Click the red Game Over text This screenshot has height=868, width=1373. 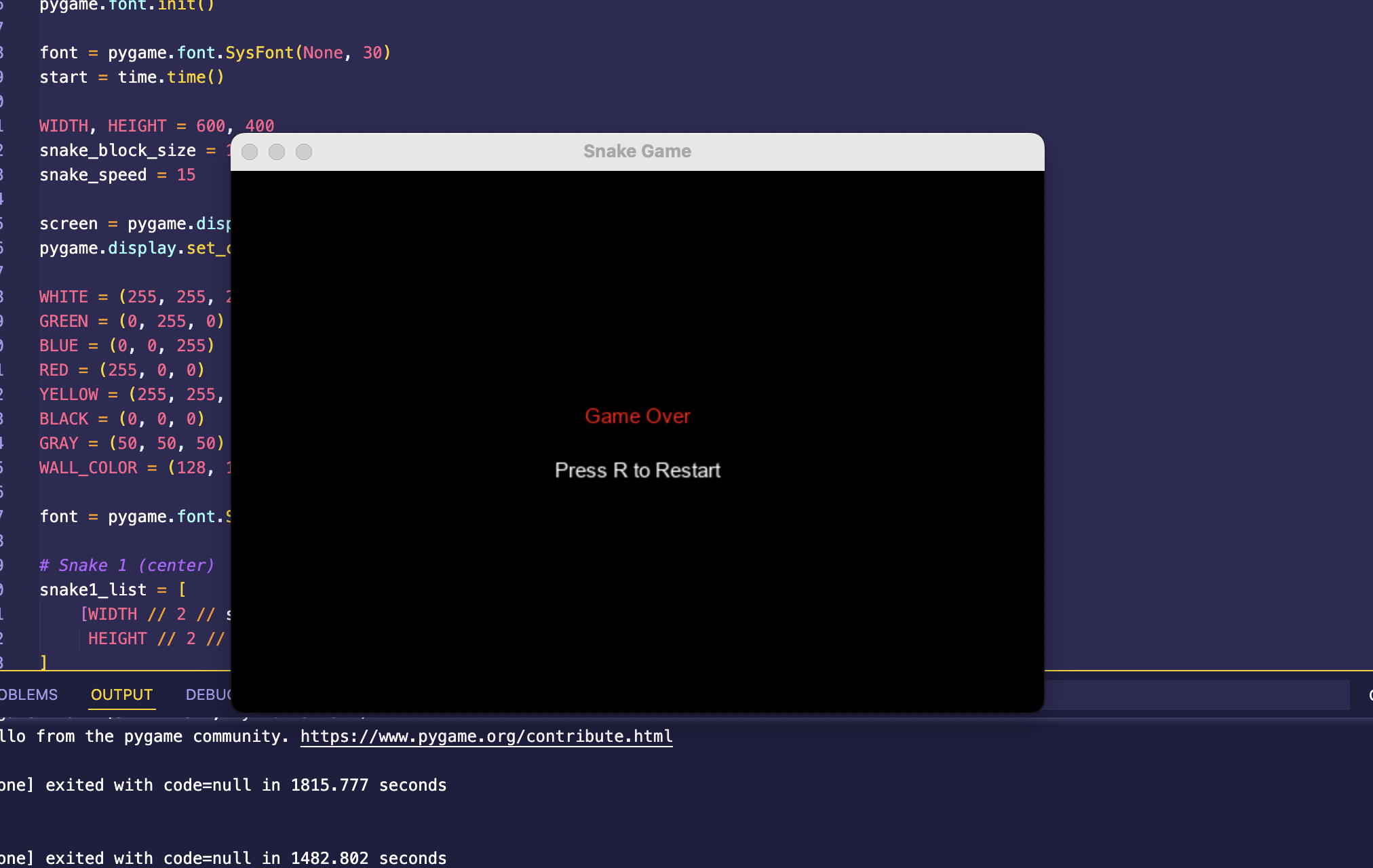click(x=637, y=416)
